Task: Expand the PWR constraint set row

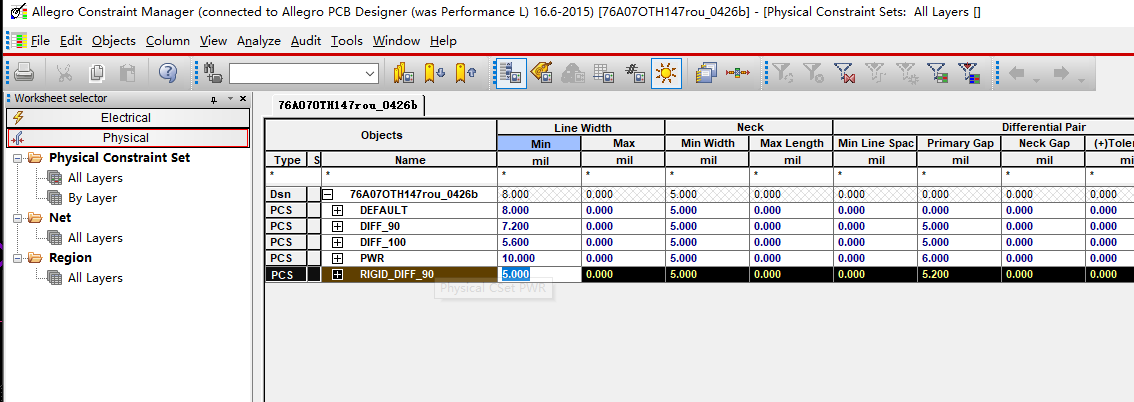Action: (x=337, y=258)
